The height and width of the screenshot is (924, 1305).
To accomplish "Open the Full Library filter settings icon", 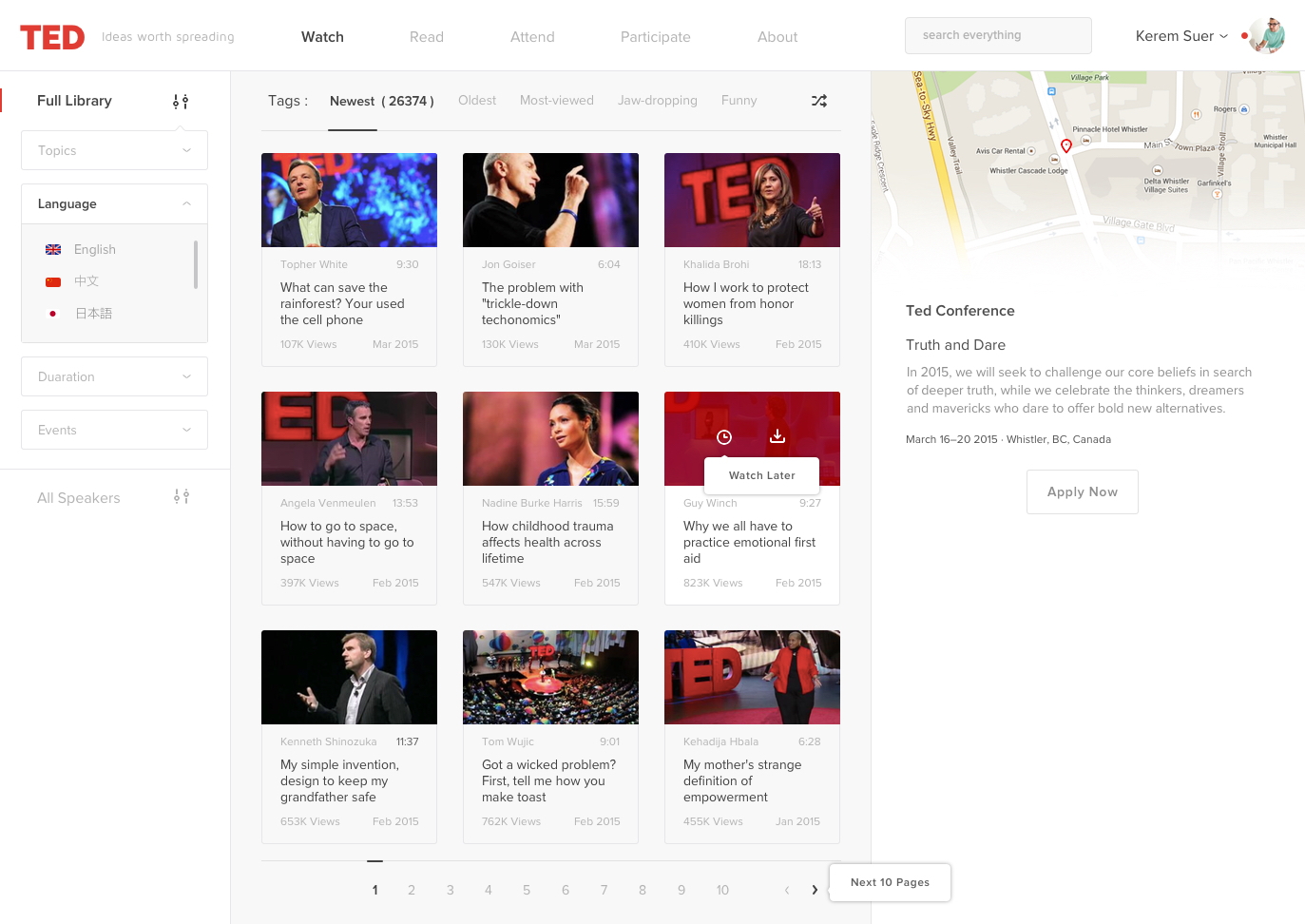I will pyautogui.click(x=181, y=101).
